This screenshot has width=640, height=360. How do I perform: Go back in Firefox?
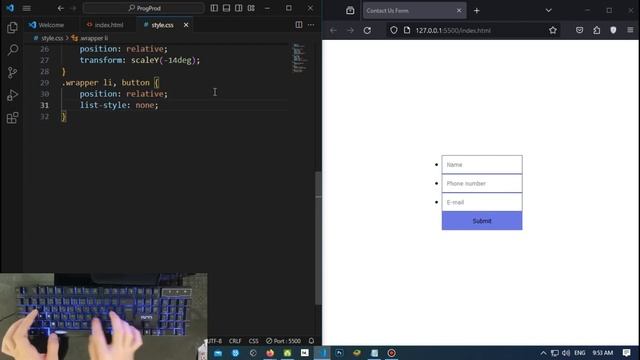(333, 30)
